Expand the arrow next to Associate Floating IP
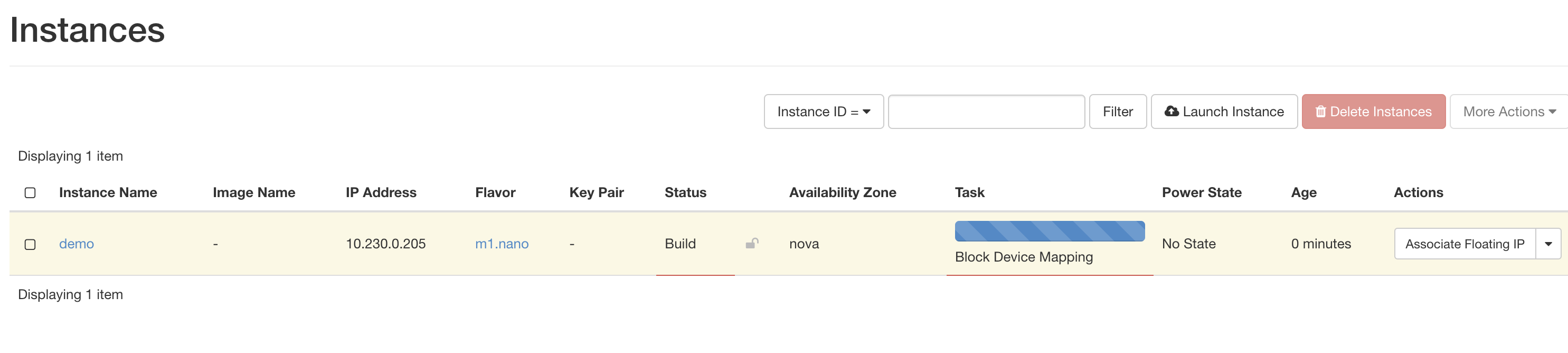This screenshot has height=353, width=1568. click(x=1548, y=243)
